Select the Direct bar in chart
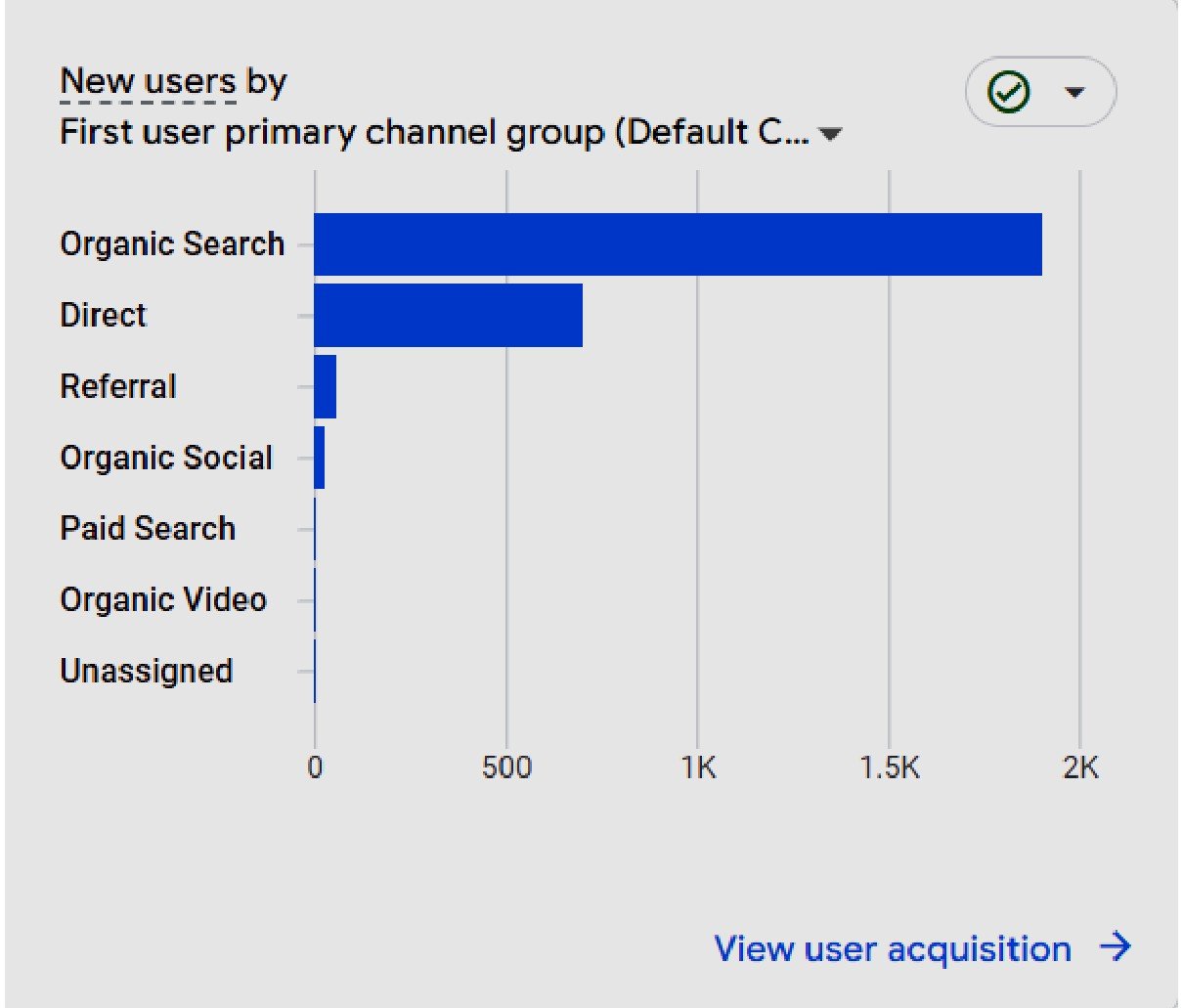 tap(448, 316)
